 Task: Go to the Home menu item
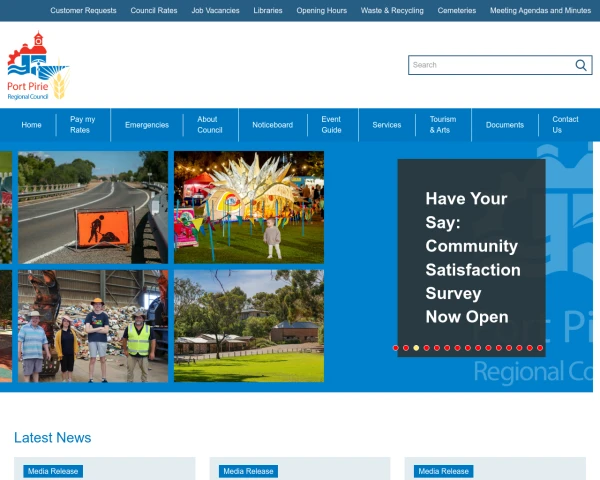[32, 125]
